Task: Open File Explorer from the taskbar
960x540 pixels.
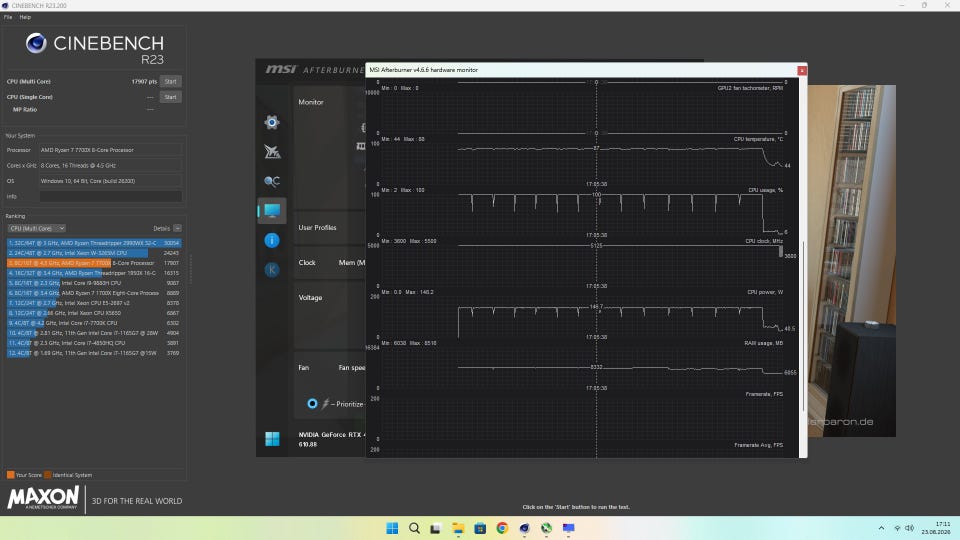Action: point(458,528)
